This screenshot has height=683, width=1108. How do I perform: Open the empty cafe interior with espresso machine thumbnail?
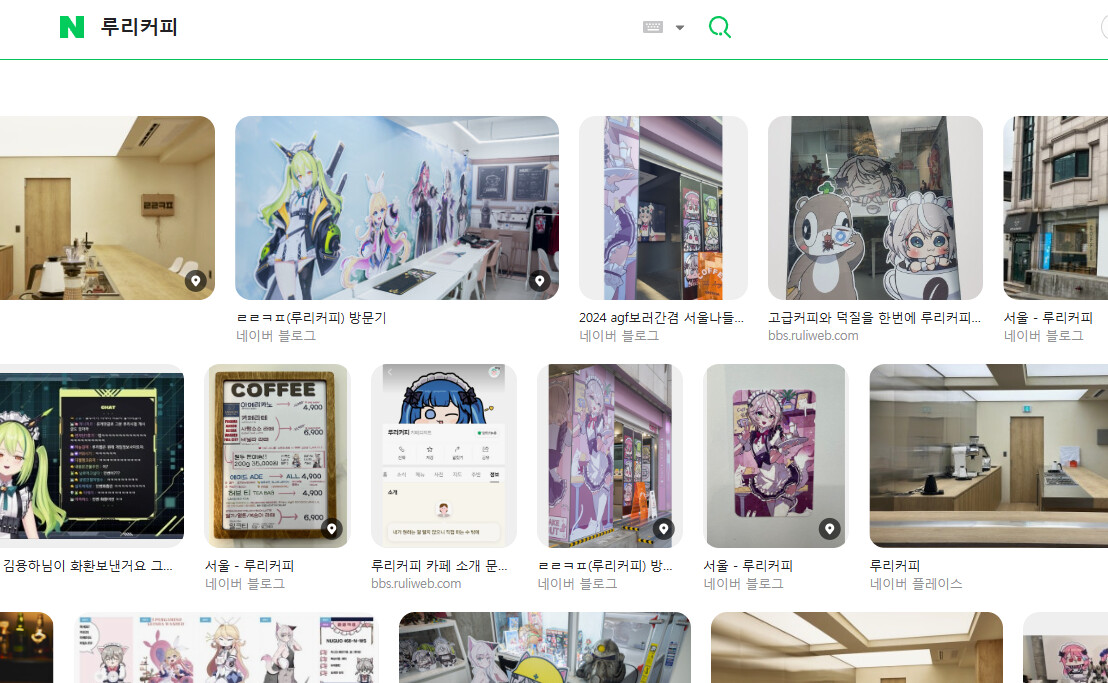989,456
